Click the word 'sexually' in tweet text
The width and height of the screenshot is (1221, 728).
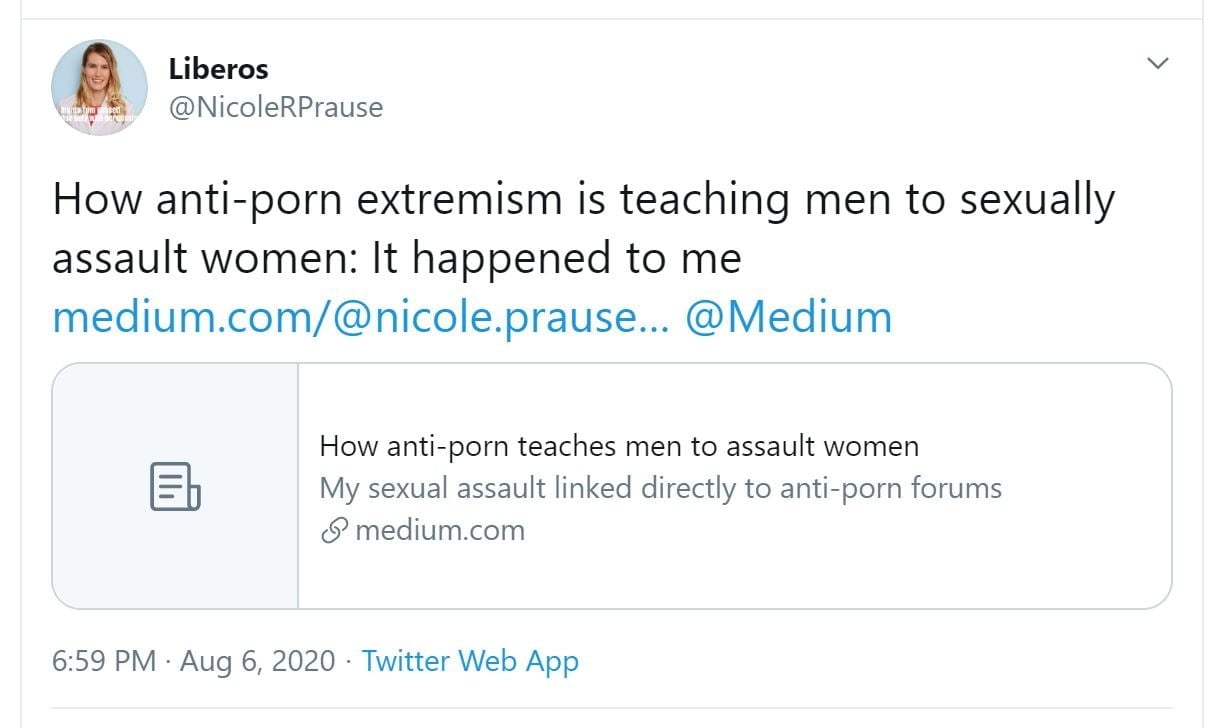(x=1036, y=199)
